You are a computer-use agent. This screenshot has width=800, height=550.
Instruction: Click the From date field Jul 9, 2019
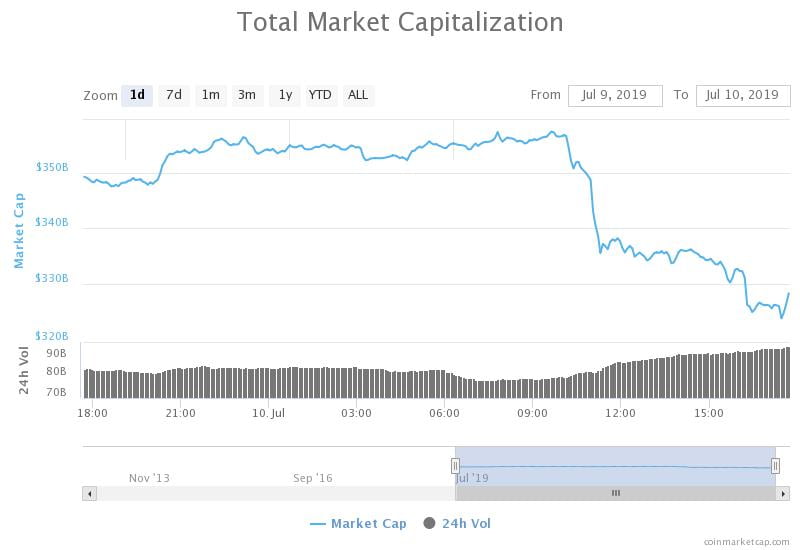(615, 95)
